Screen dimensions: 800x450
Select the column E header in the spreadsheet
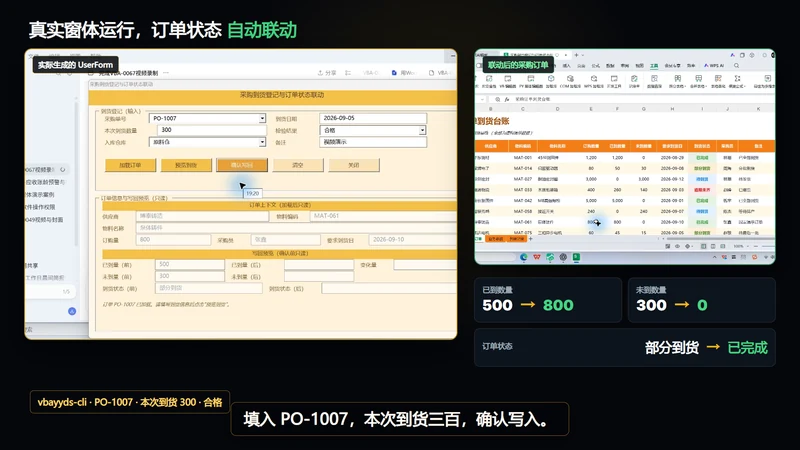coord(591,109)
